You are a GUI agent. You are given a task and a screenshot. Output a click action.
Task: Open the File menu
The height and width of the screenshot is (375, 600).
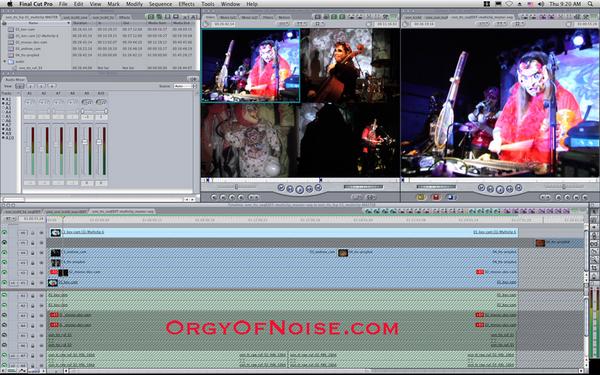click(x=63, y=4)
